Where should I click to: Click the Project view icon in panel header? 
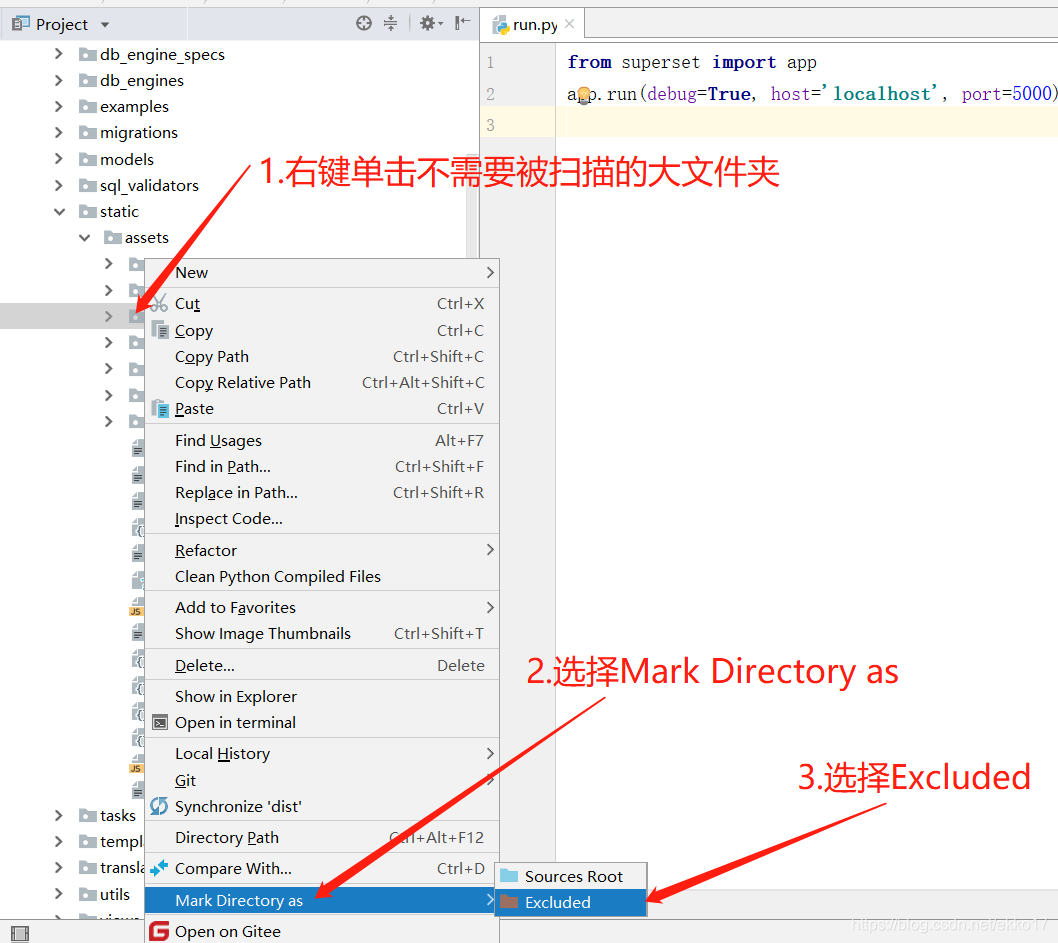tap(20, 24)
